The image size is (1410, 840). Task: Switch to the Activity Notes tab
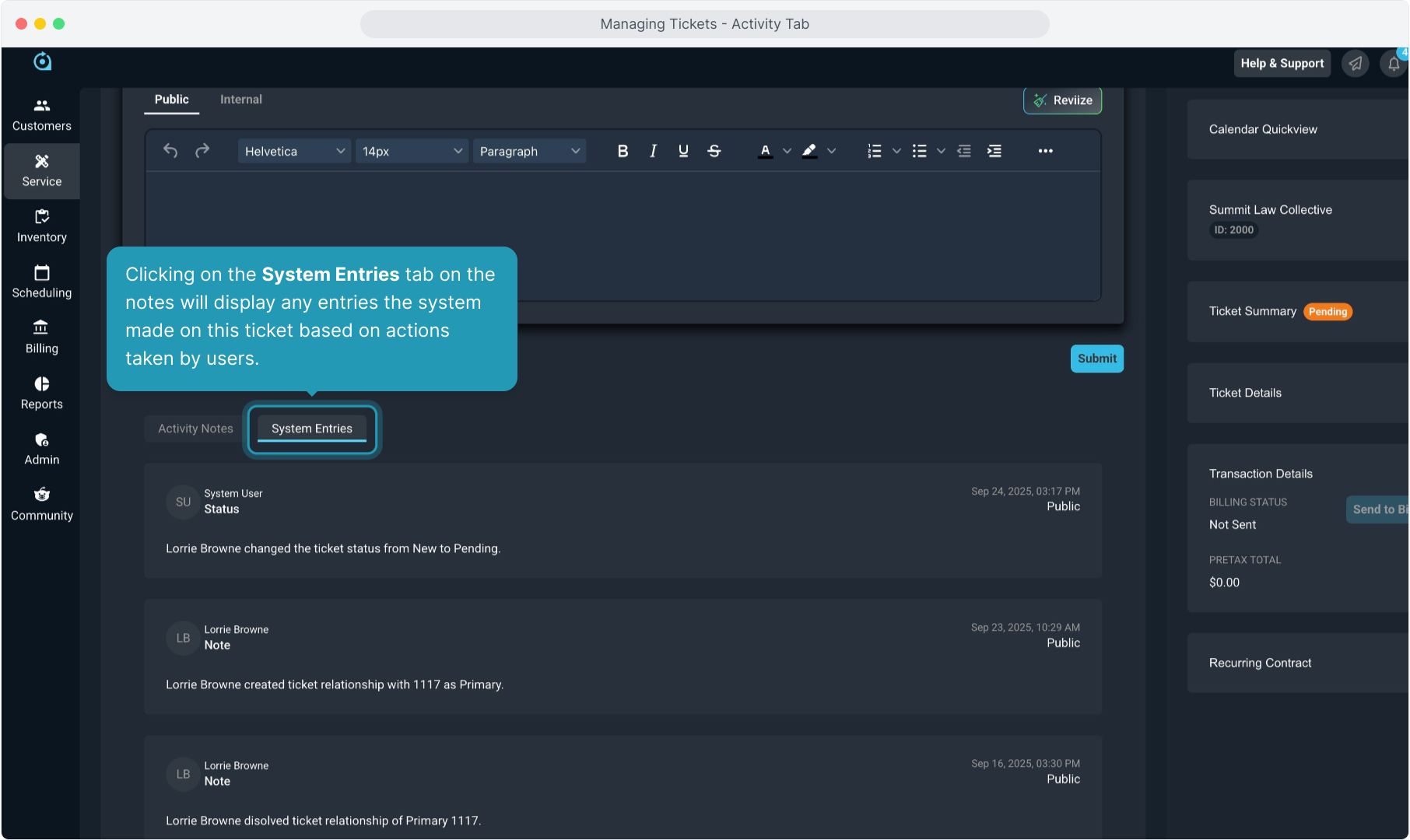coord(195,429)
